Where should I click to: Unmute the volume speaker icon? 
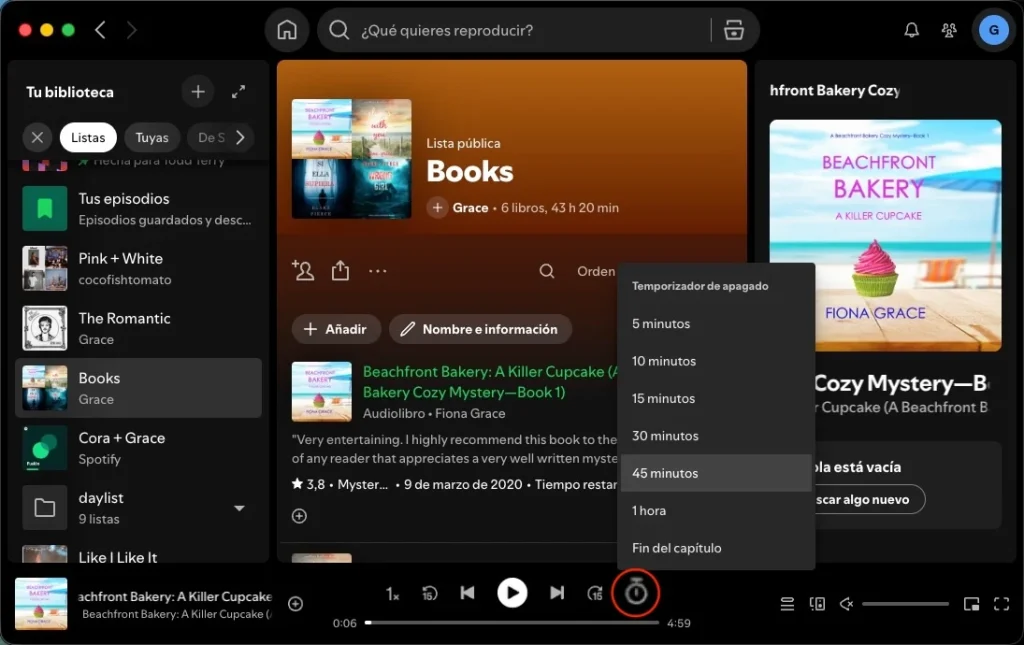(x=846, y=604)
